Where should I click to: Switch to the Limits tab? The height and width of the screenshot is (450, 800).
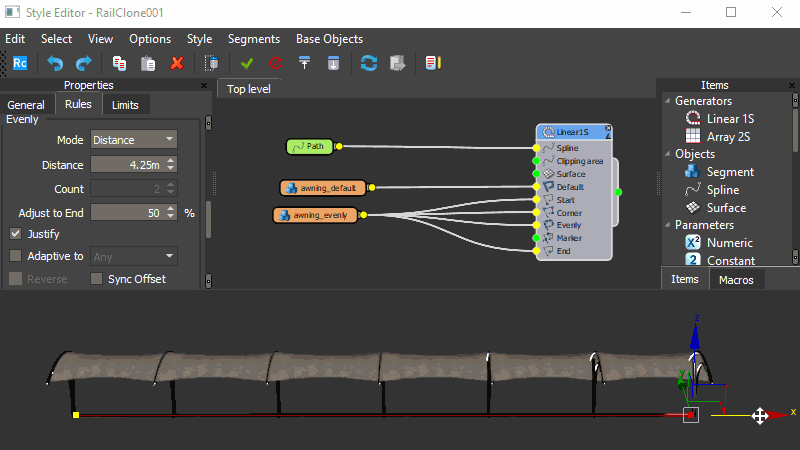(x=125, y=105)
